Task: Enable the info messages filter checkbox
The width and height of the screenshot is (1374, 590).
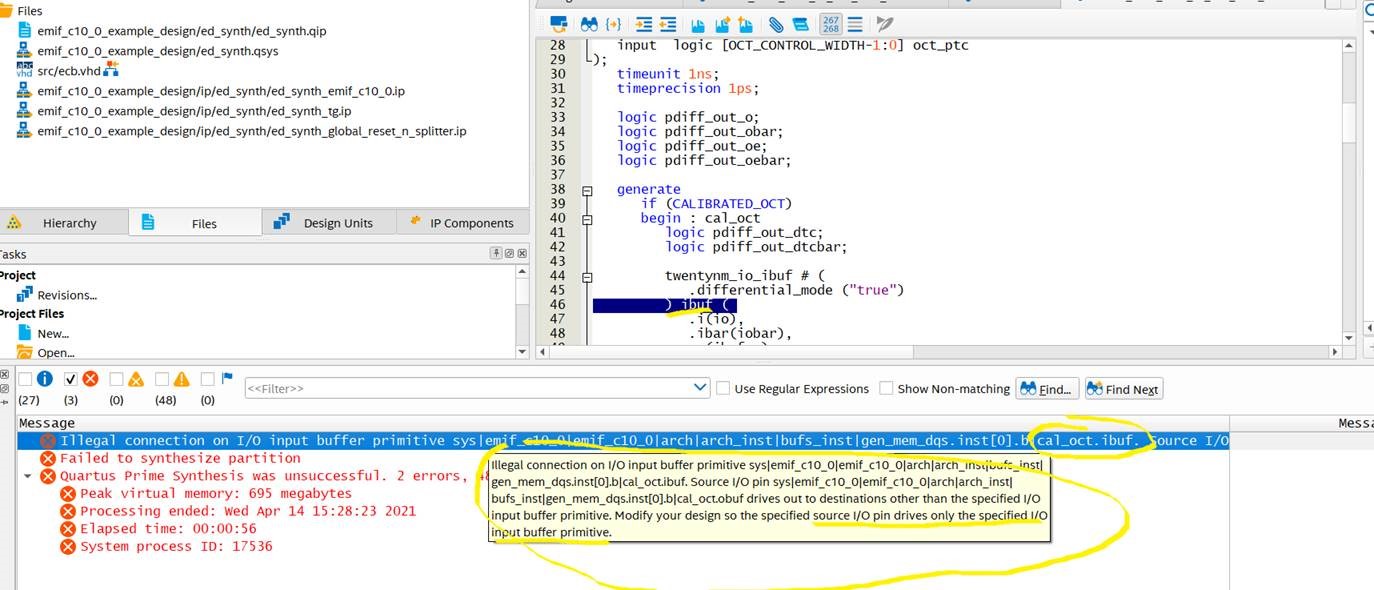Action: coord(26,379)
